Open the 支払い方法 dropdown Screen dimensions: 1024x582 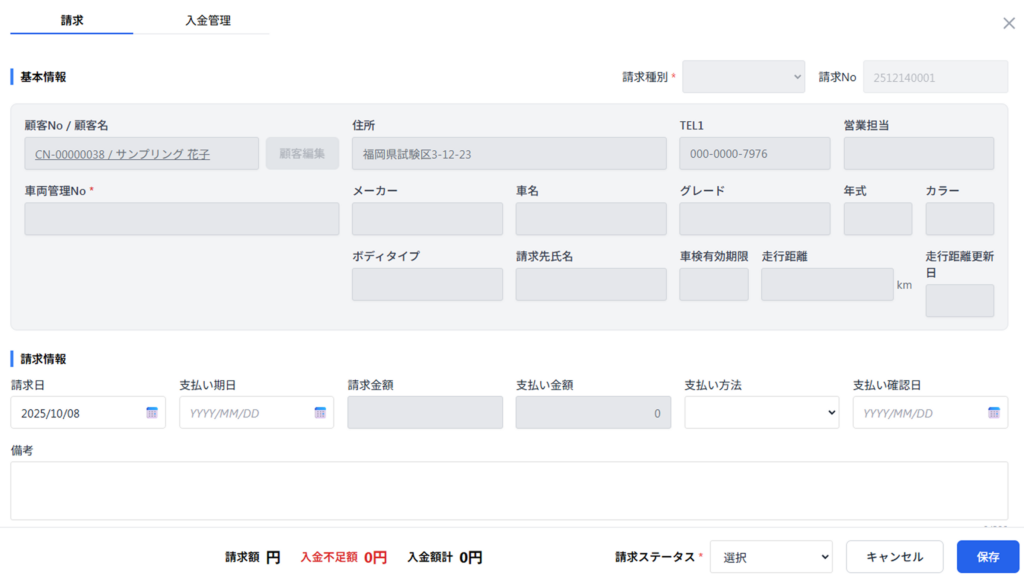[x=761, y=413]
